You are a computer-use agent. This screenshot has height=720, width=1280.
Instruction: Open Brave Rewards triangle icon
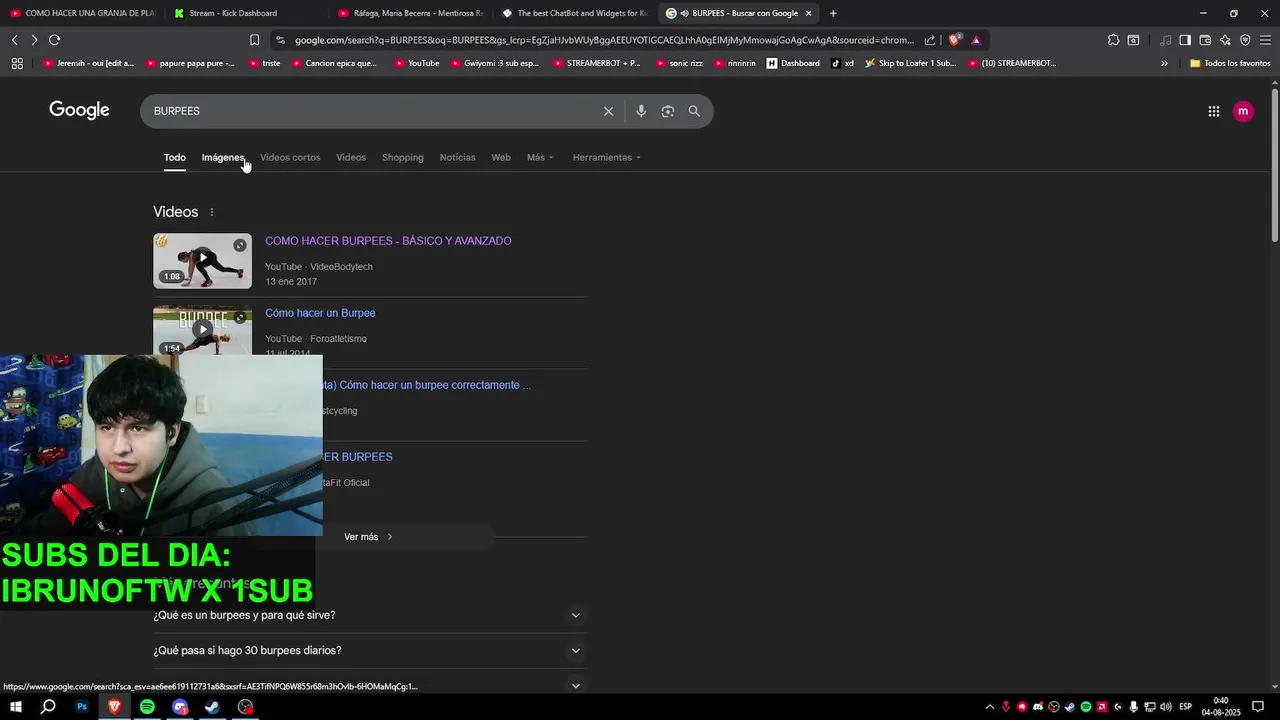976,40
